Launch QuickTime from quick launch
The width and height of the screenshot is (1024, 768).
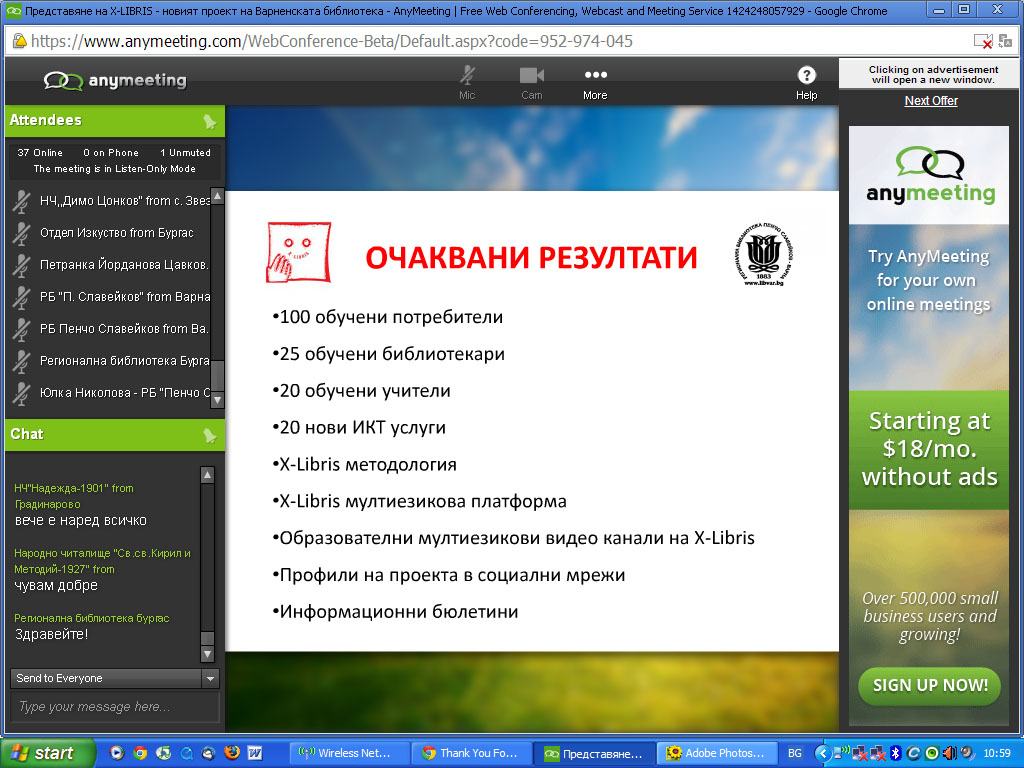186,753
